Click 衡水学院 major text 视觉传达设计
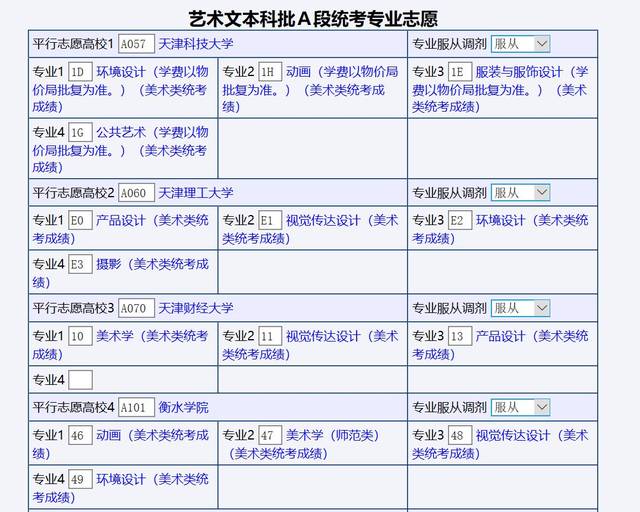Screen dimensions: 640x512 (x=513, y=436)
